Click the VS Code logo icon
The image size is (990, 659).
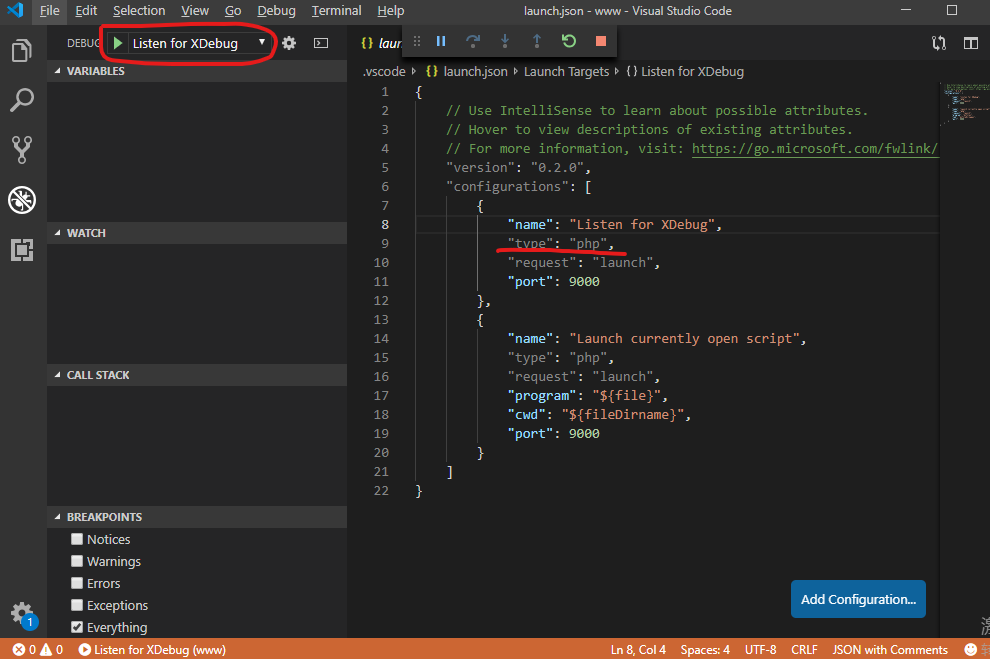tap(15, 10)
